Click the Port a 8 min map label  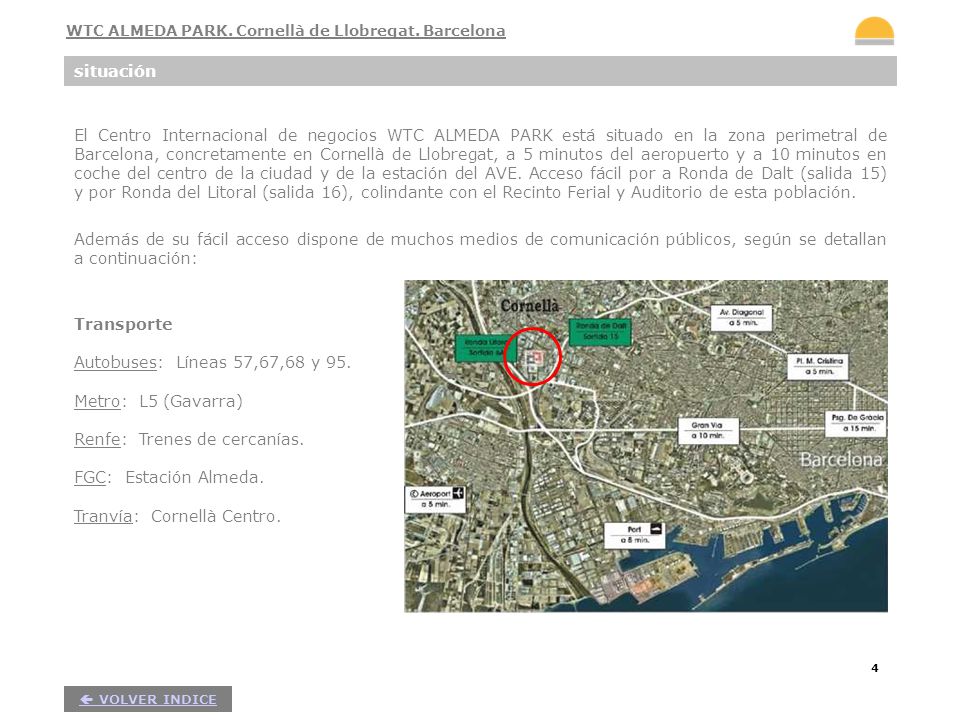click(634, 534)
